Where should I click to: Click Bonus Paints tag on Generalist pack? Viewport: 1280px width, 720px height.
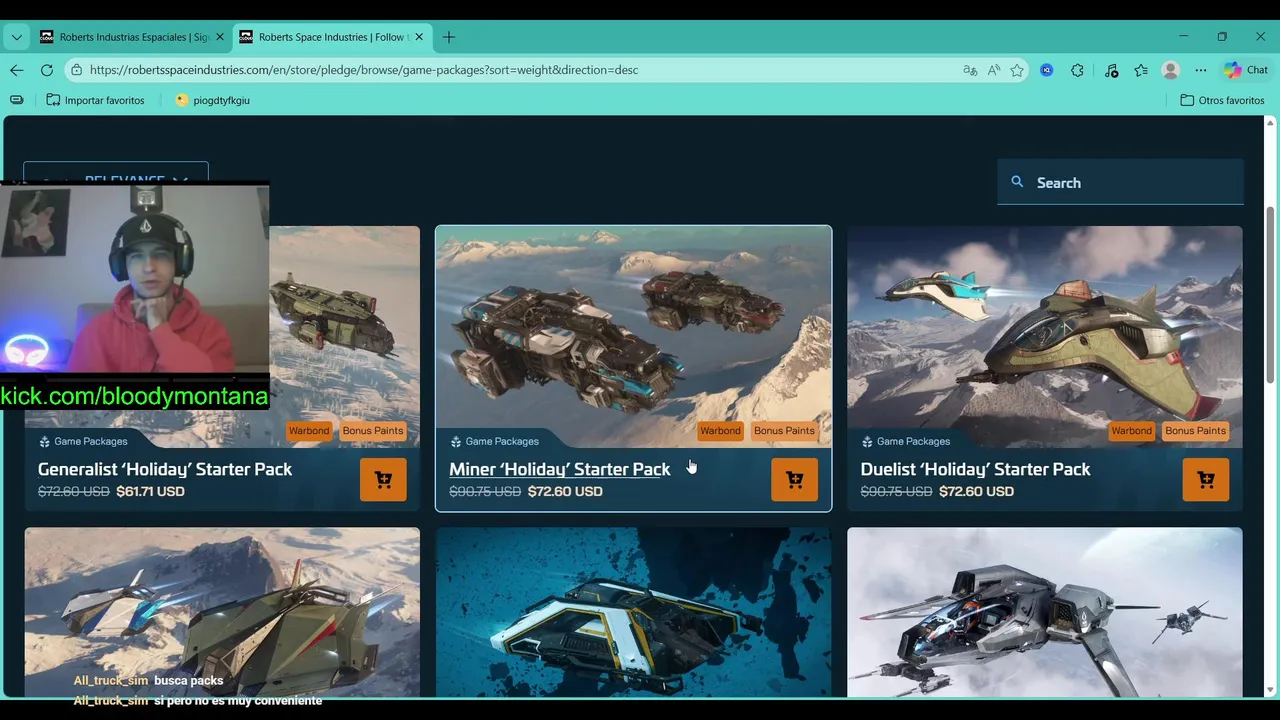(x=373, y=431)
